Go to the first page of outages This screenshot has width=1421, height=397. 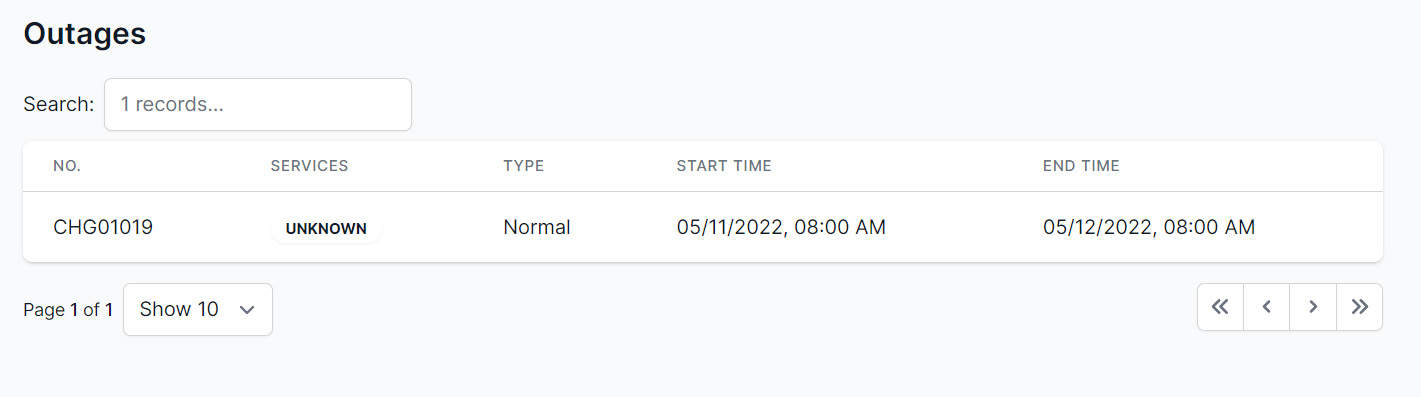click(1220, 307)
